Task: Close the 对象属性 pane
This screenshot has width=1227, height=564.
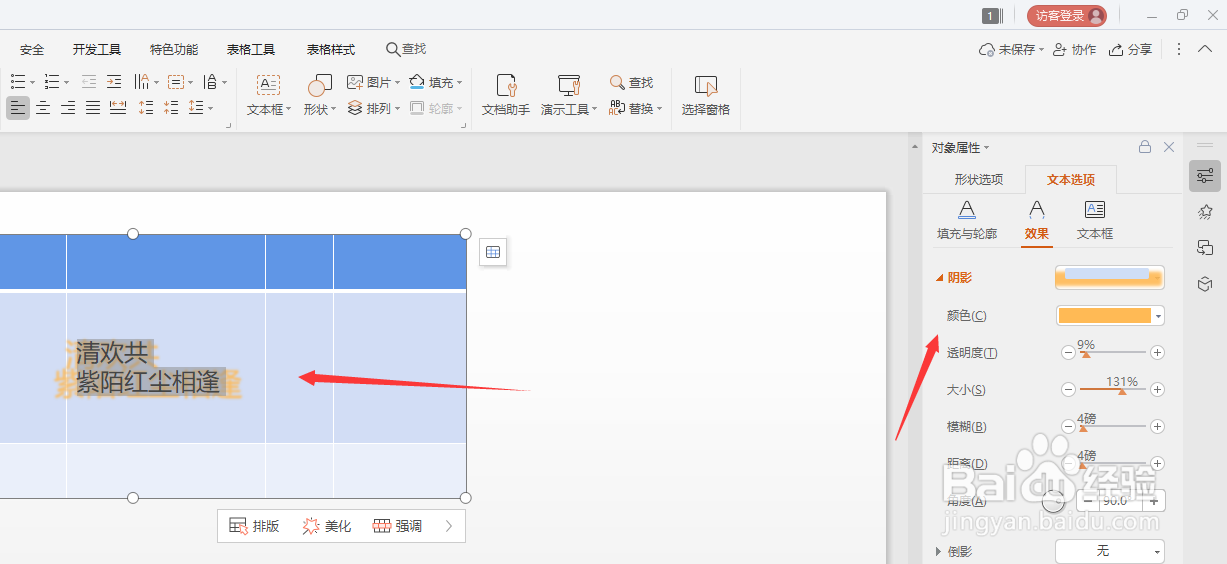Action: point(1169,147)
